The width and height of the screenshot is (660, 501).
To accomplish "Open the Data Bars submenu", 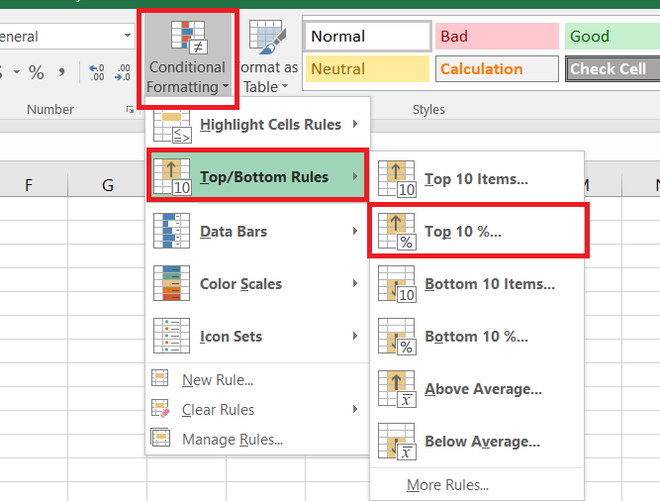I will tap(258, 231).
